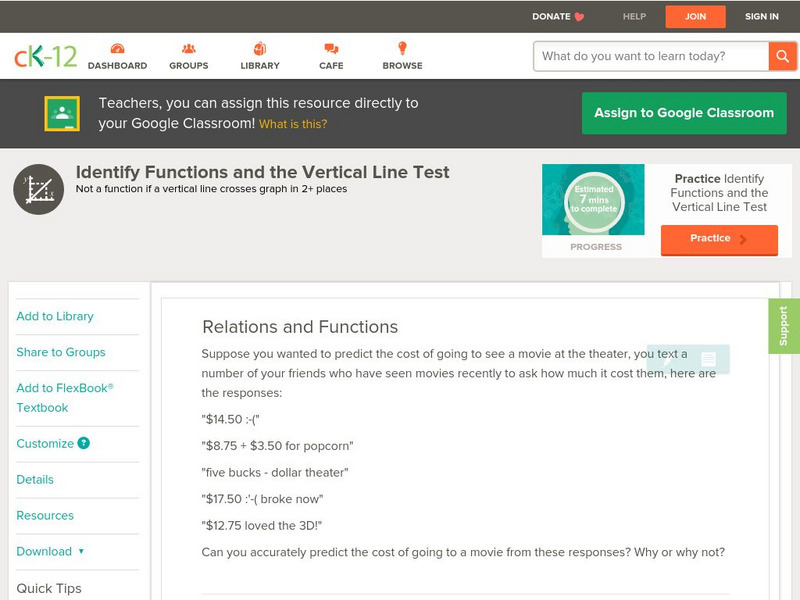Open the Groups navigation icon
Screen dimensions: 800x600
(x=188, y=49)
